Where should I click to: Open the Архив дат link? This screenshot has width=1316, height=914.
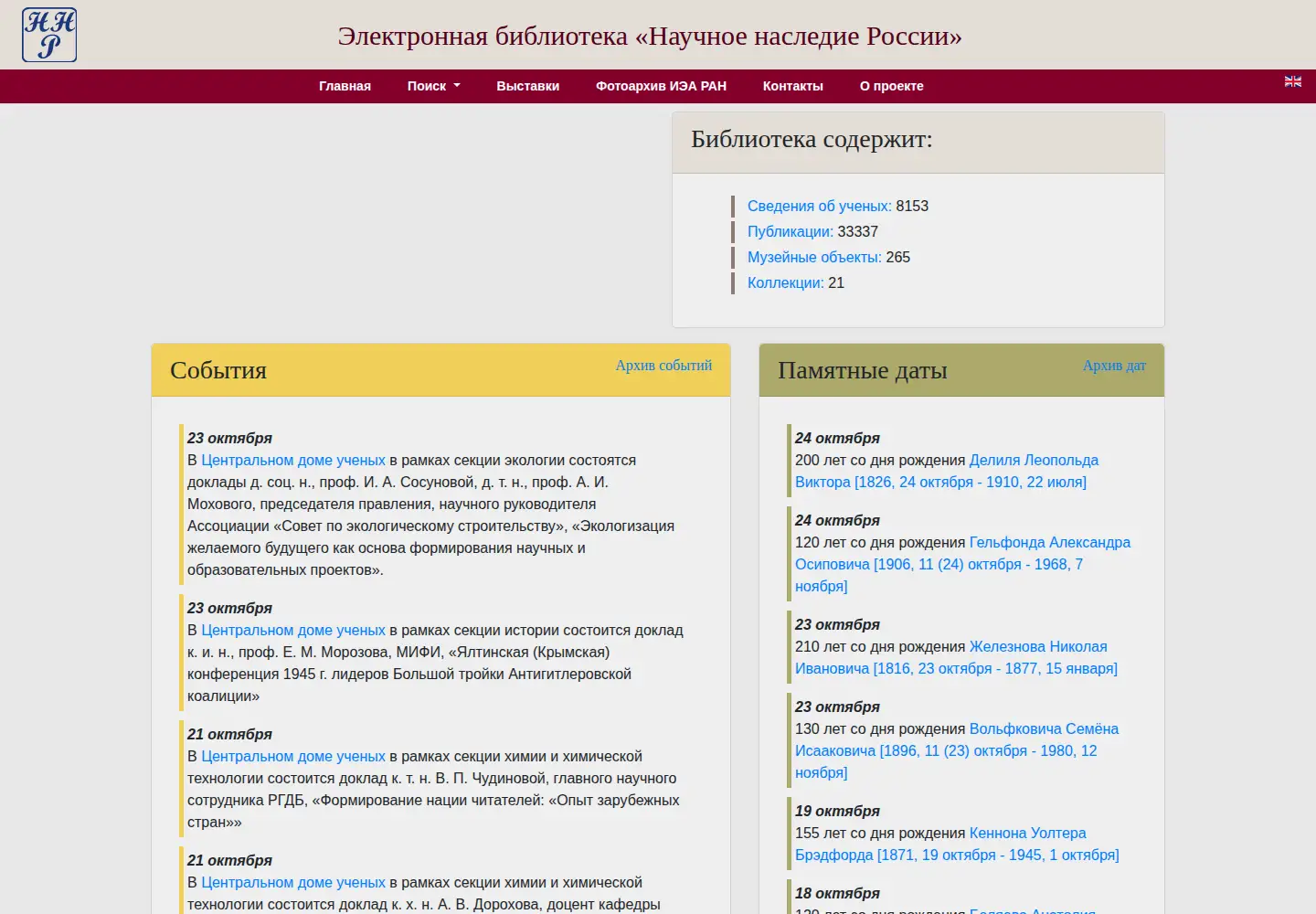point(1114,366)
